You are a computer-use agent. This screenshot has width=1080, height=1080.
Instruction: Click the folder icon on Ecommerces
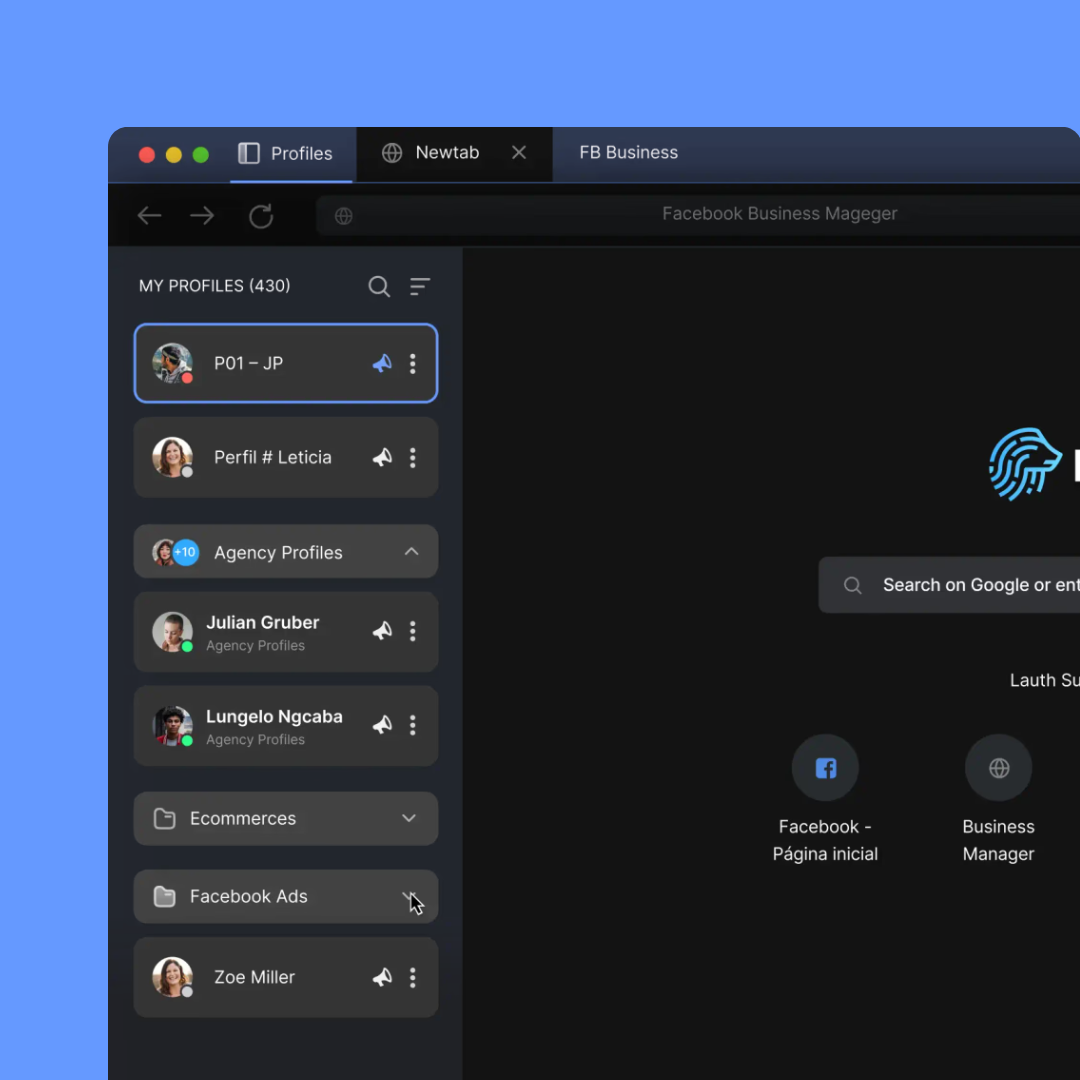[x=165, y=818]
